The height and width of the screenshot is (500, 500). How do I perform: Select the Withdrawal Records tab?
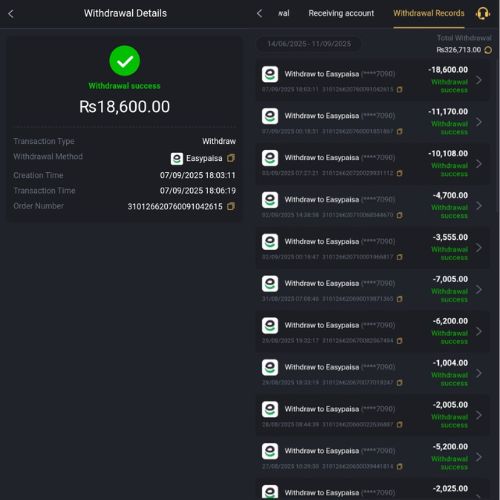tap(429, 13)
